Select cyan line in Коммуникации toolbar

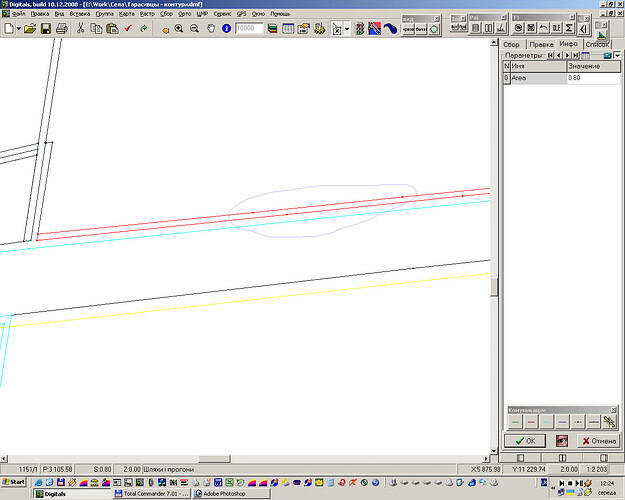click(x=546, y=422)
